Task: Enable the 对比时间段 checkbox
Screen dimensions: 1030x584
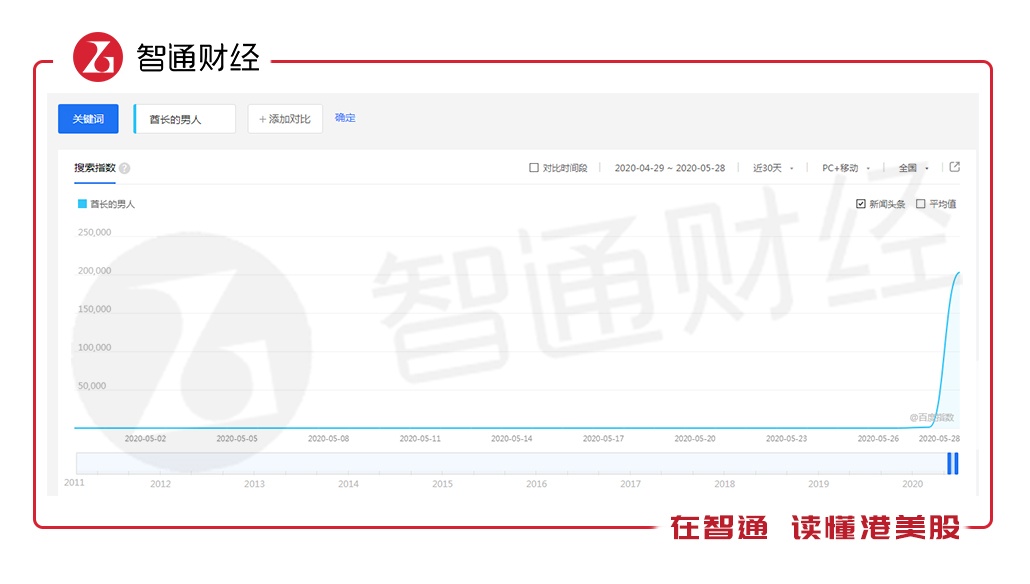Action: pos(534,168)
